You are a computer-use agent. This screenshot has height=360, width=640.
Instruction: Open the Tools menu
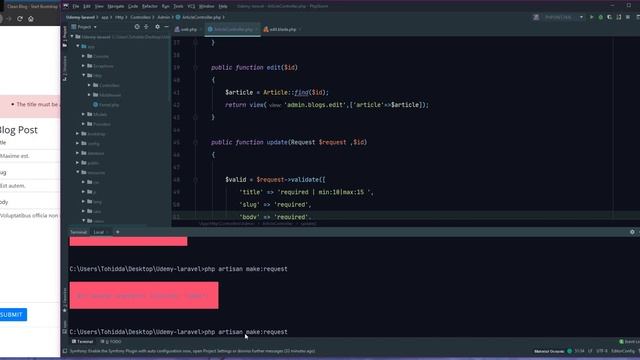pos(178,6)
